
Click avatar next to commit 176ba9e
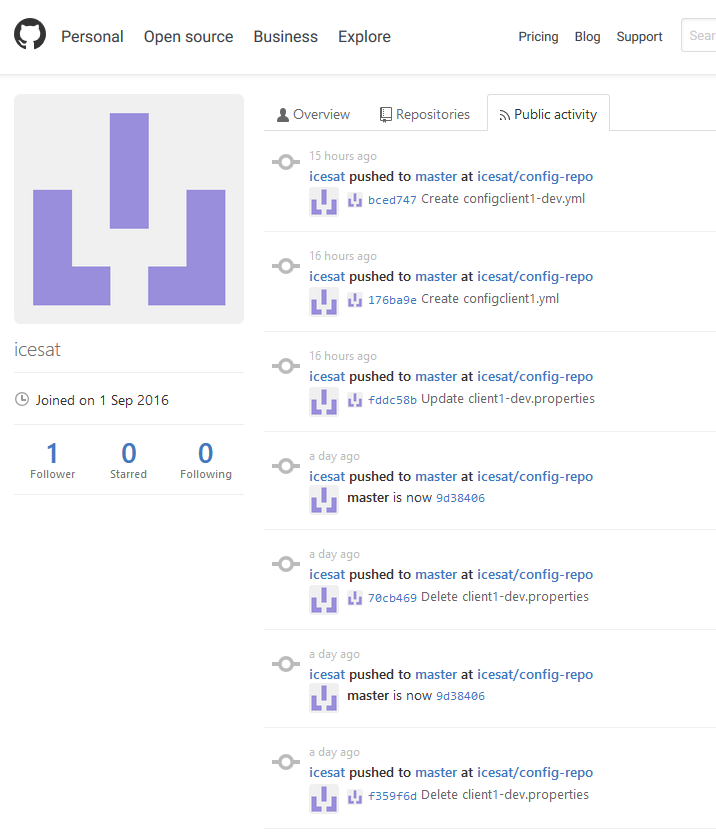[323, 301]
